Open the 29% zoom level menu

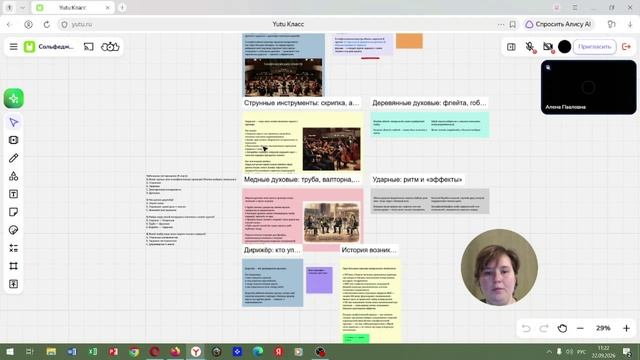603,328
